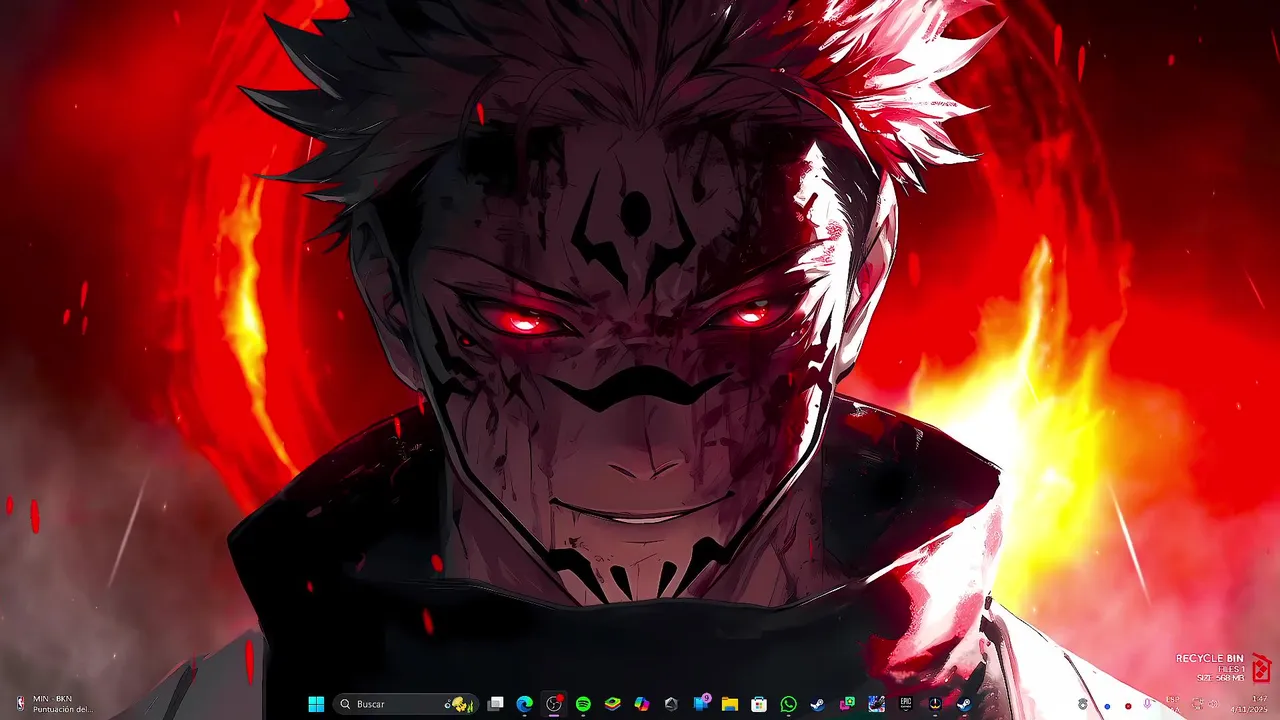
Task: Open the Epic Games Launcher
Action: pos(906,704)
